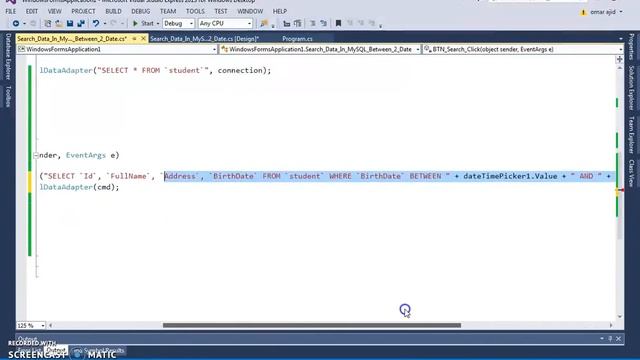Open the WINDOW menu

250,11
